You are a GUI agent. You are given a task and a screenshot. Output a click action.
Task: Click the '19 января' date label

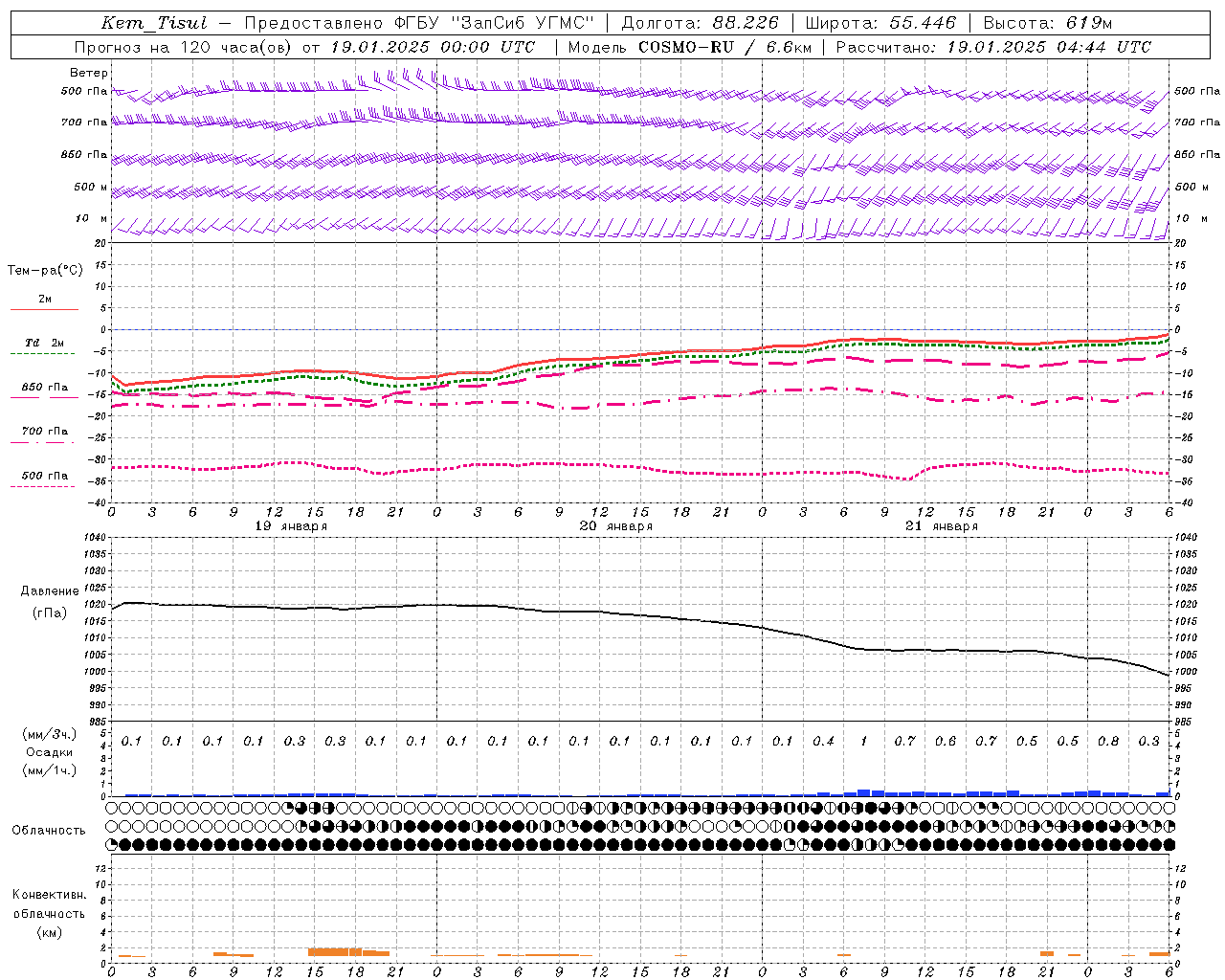[x=291, y=526]
